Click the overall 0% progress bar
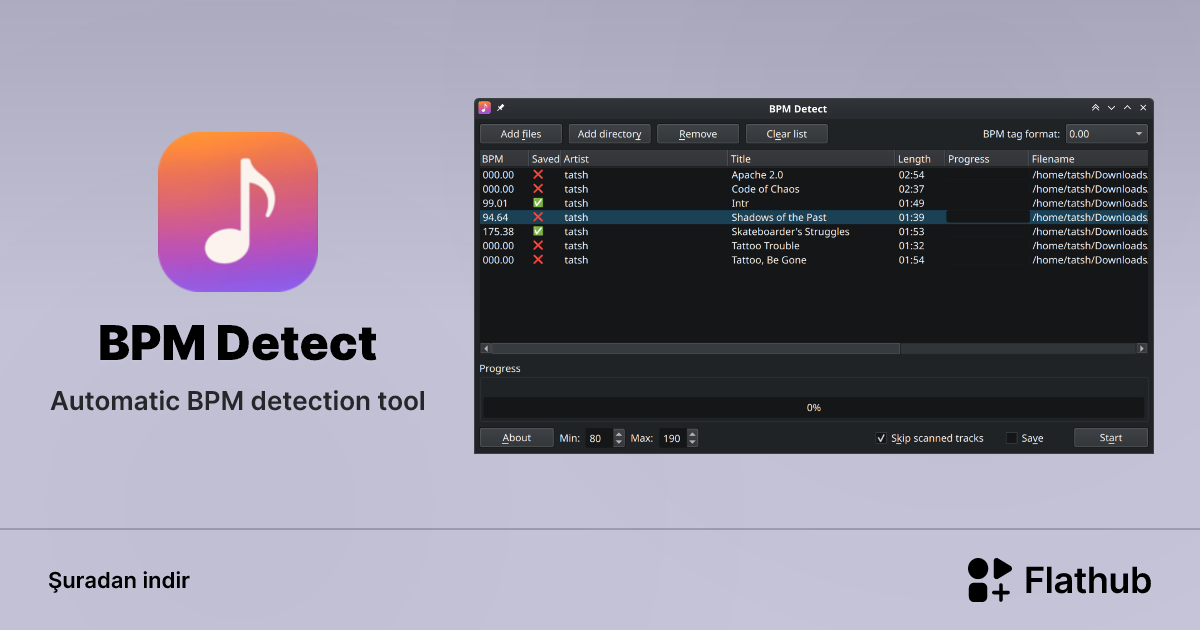Viewport: 1200px width, 630px height. click(x=814, y=408)
